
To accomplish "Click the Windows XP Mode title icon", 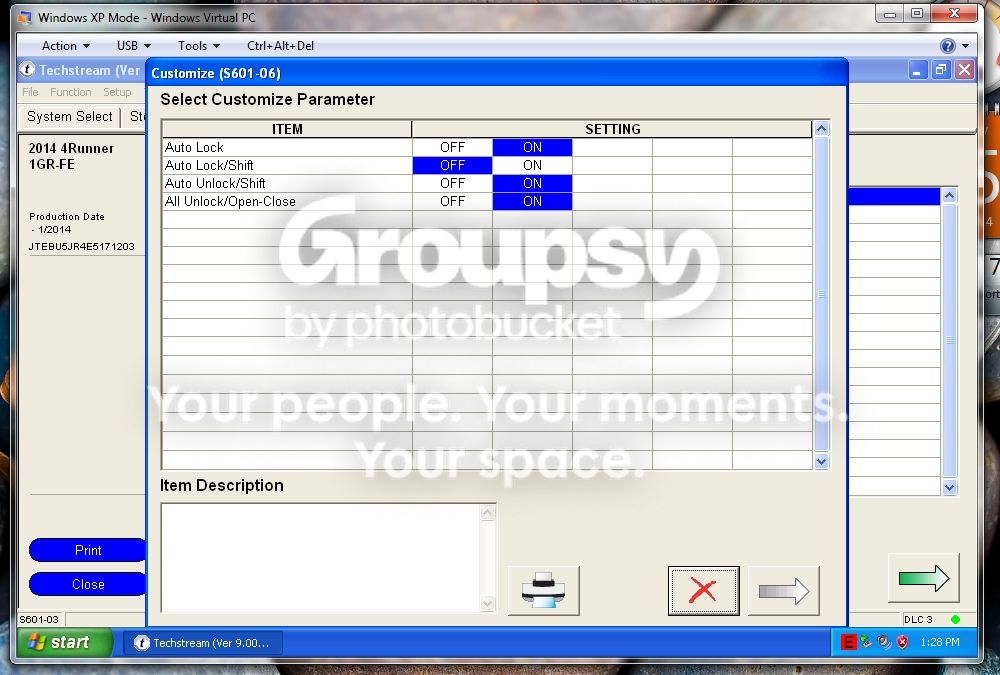I will click(25, 17).
